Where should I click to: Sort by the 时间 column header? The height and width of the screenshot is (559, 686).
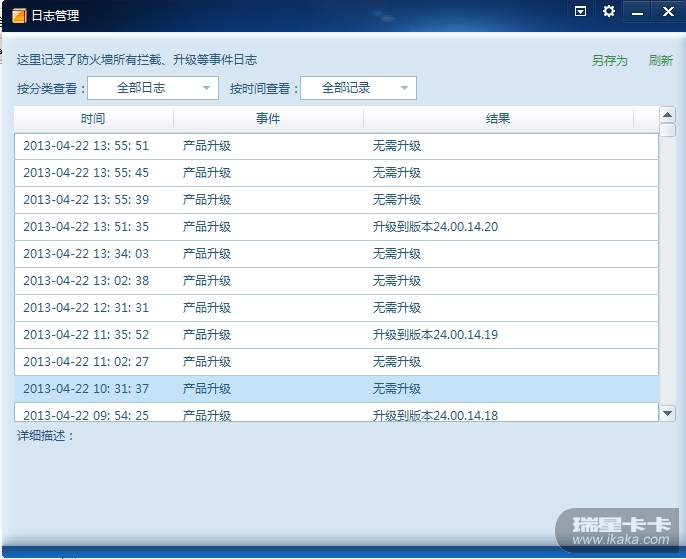point(93,119)
